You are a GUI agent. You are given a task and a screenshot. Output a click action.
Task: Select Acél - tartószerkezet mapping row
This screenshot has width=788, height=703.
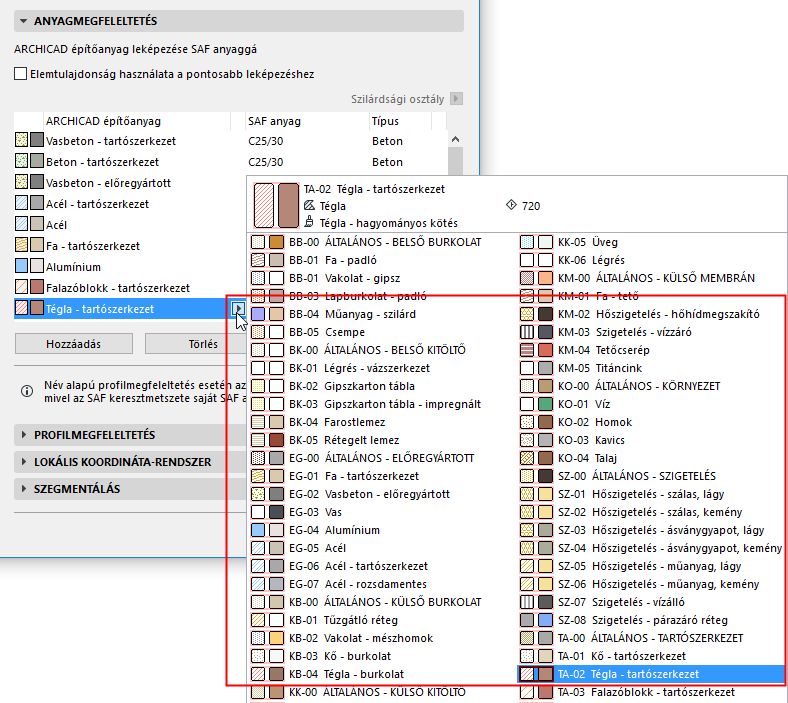click(x=131, y=204)
